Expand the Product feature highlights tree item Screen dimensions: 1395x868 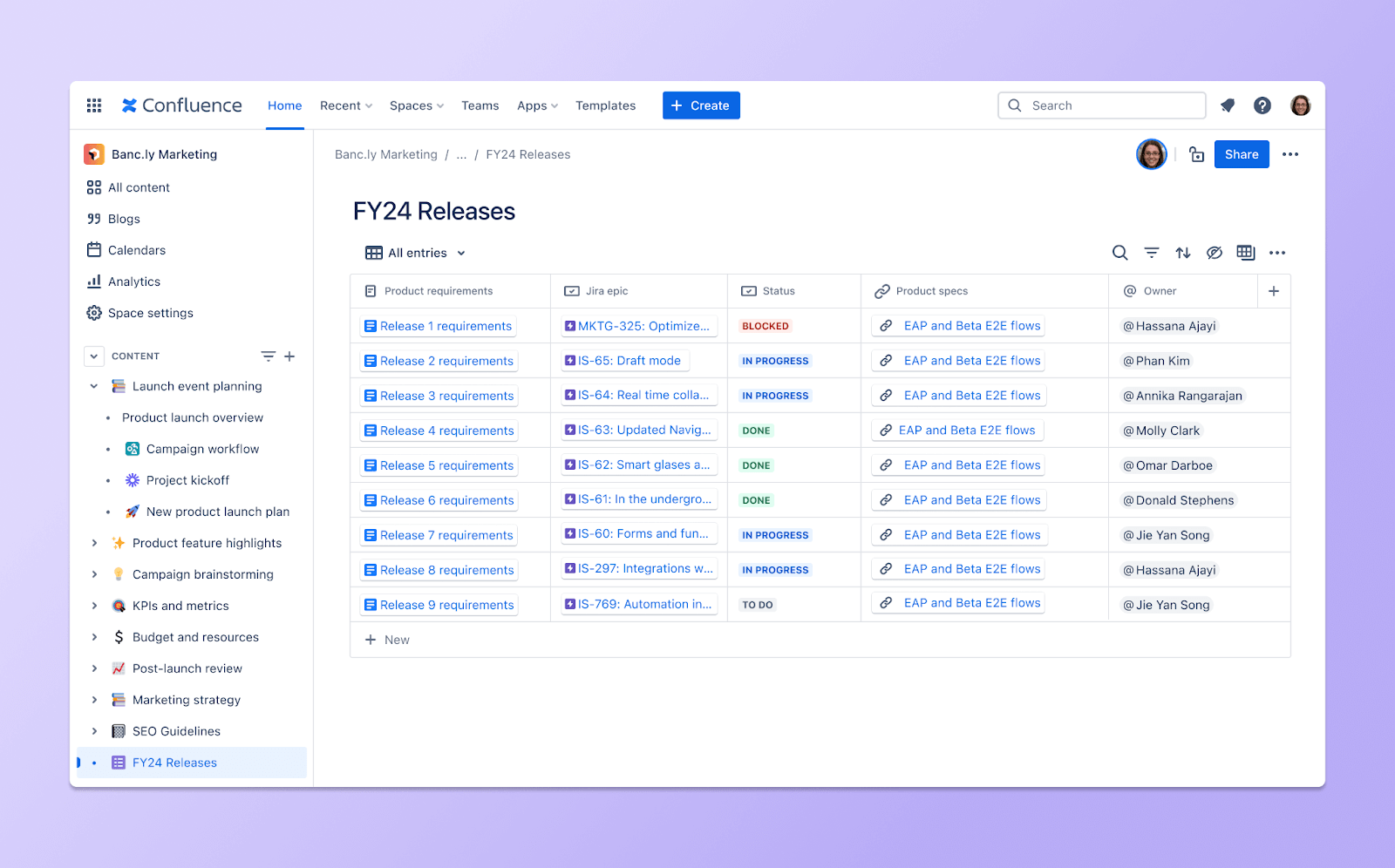click(96, 542)
